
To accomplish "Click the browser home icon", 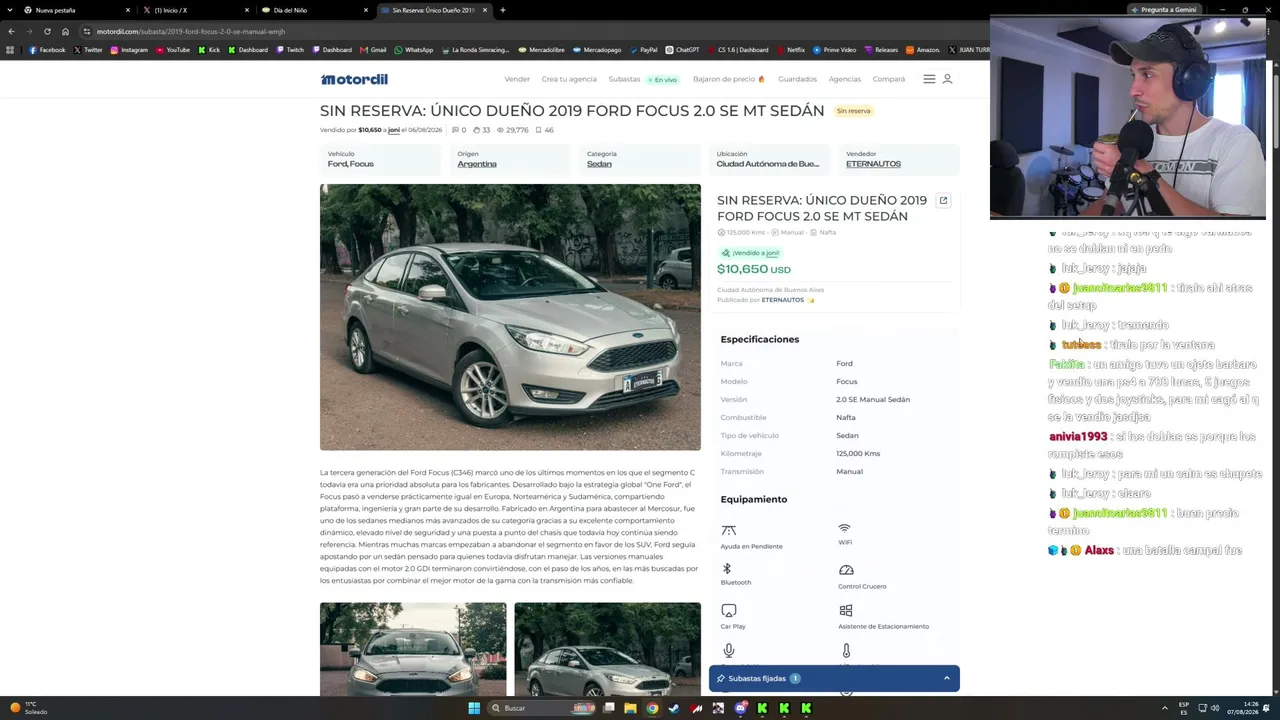I will (x=65, y=31).
